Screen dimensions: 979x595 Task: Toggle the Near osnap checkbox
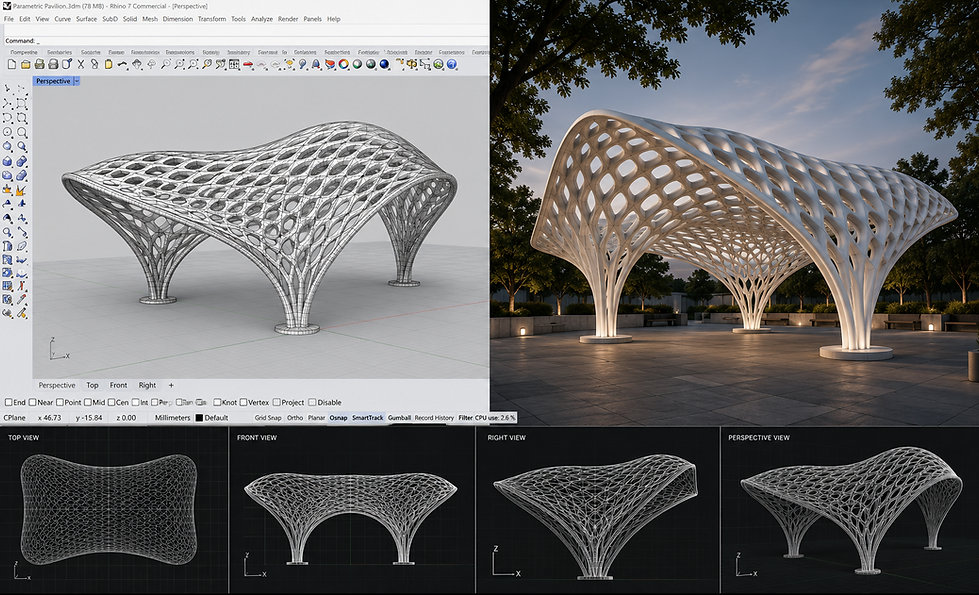pyautogui.click(x=32, y=403)
